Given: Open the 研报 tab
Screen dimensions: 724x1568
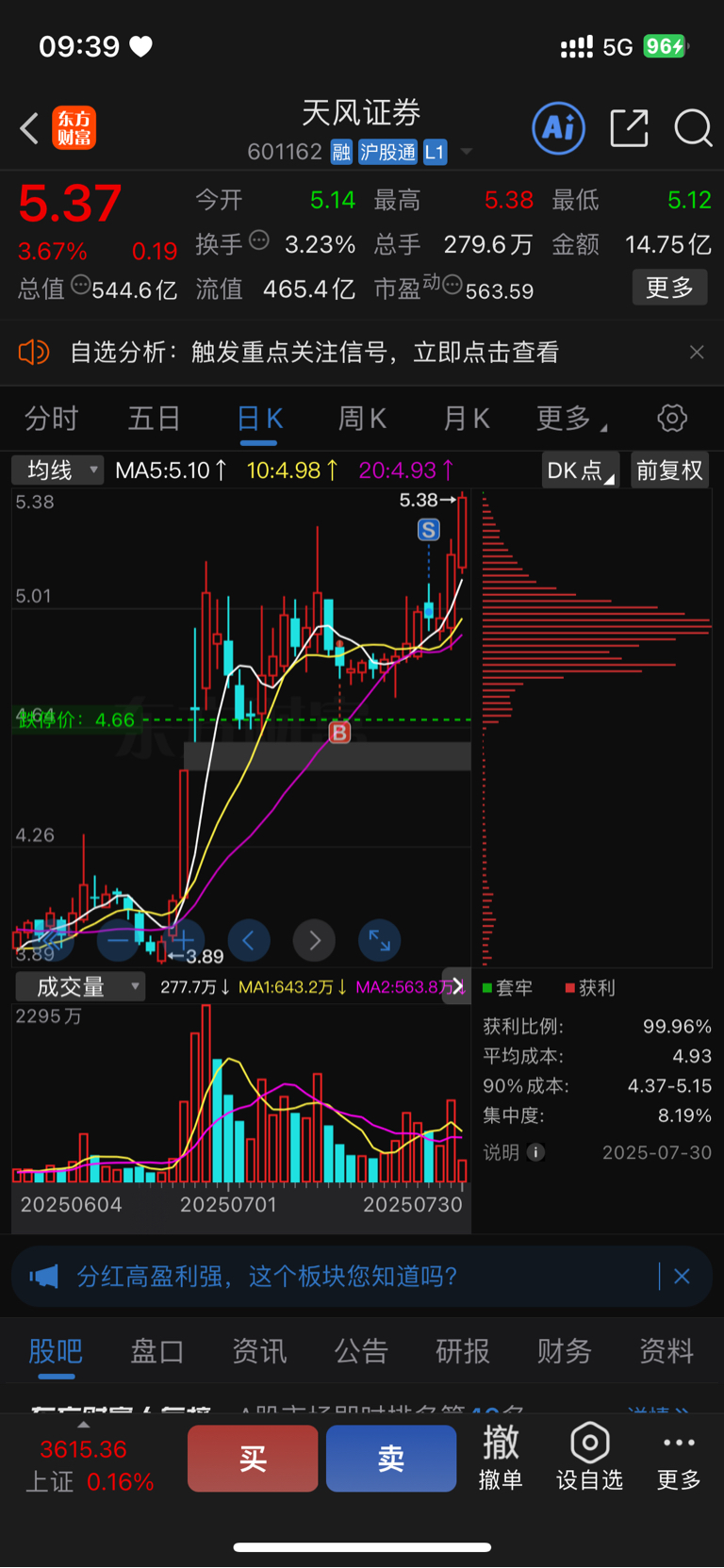Looking at the screenshot, I should (x=463, y=1351).
